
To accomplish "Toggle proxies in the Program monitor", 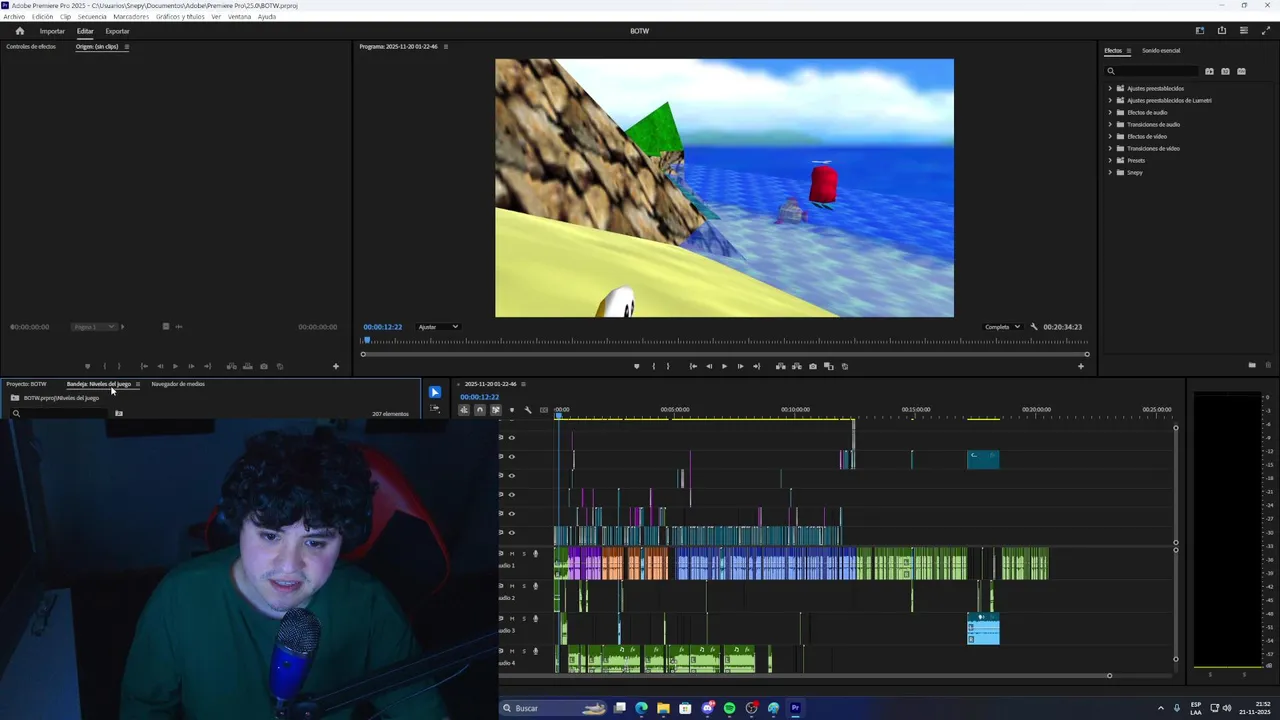I will click(x=845, y=366).
